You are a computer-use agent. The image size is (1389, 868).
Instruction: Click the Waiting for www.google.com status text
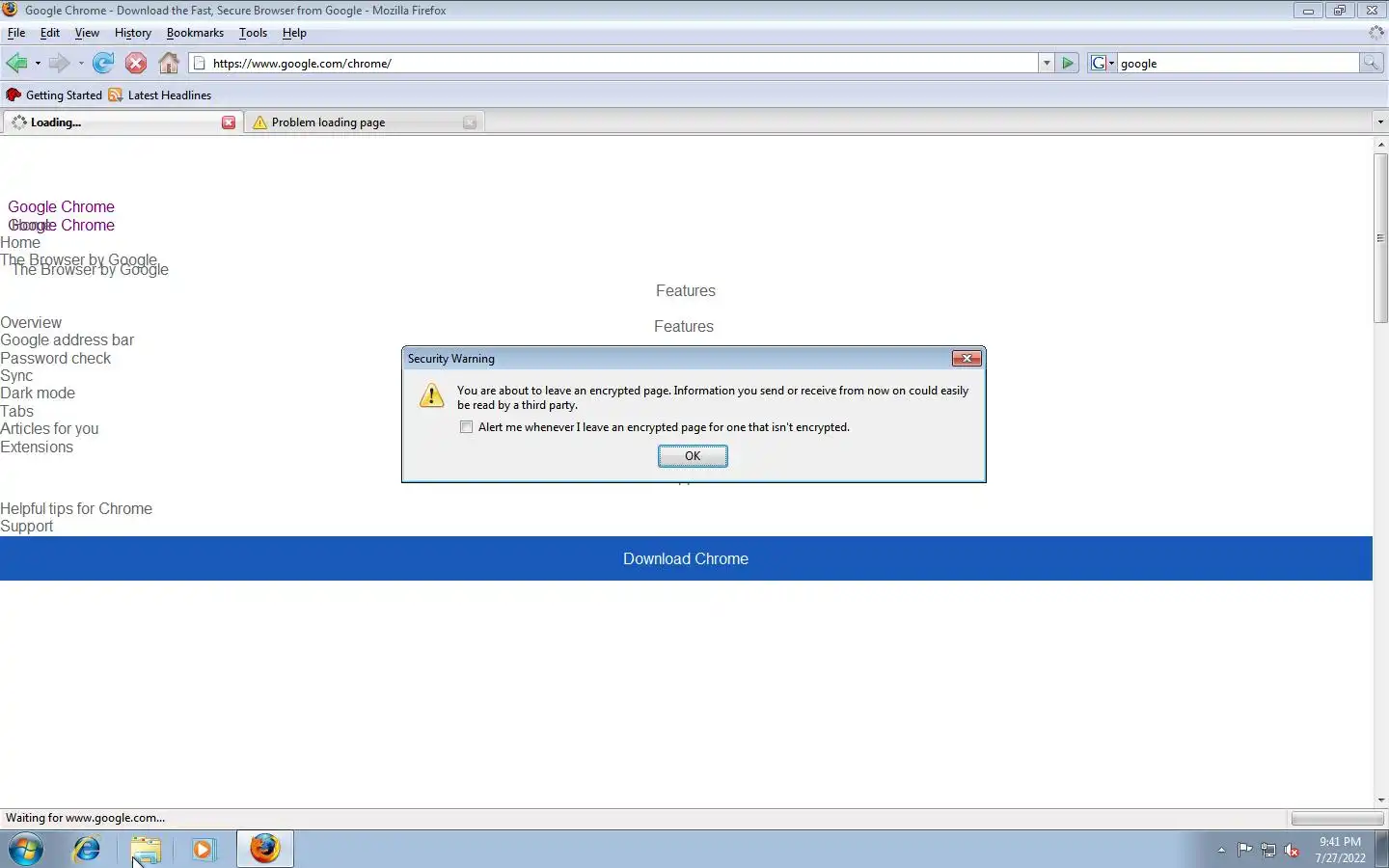(86, 818)
